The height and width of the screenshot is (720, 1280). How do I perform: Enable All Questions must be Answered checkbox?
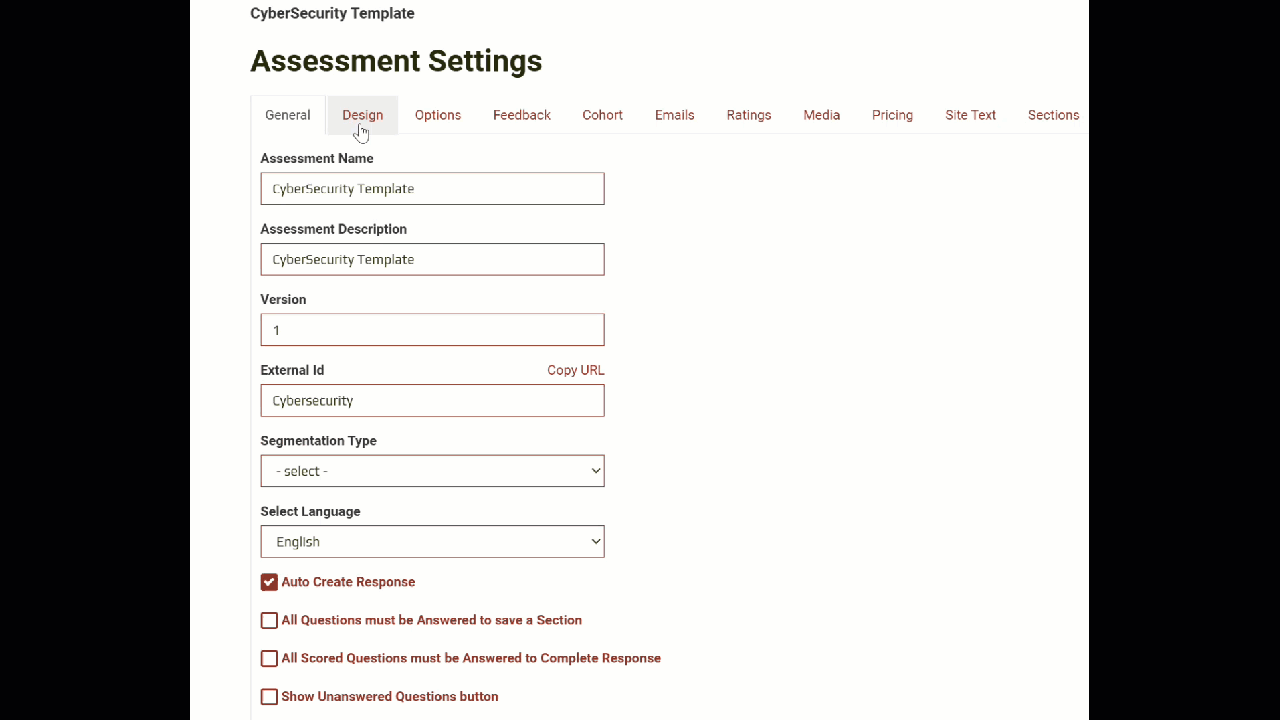(269, 620)
